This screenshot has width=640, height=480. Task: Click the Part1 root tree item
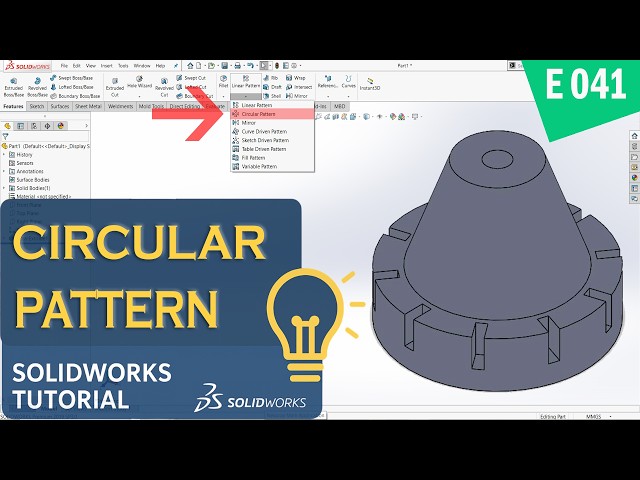tap(46, 146)
